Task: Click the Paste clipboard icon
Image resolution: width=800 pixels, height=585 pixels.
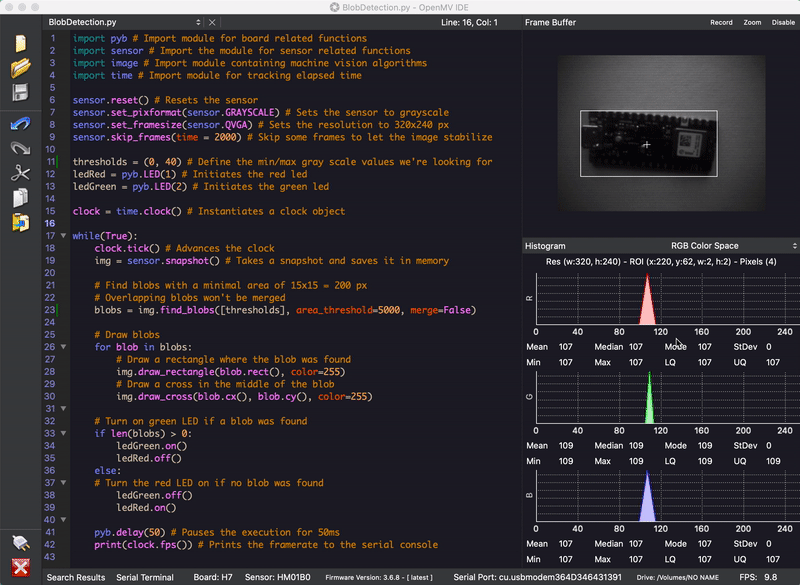Action: coord(20,222)
